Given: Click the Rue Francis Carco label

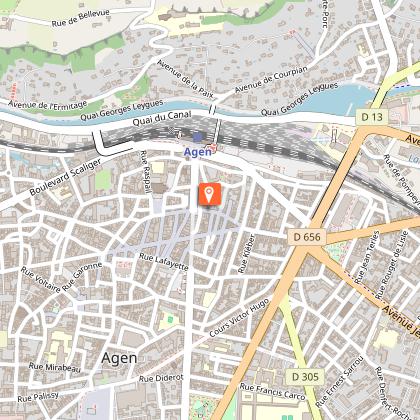Looking at the screenshot, I should pyautogui.click(x=273, y=391).
